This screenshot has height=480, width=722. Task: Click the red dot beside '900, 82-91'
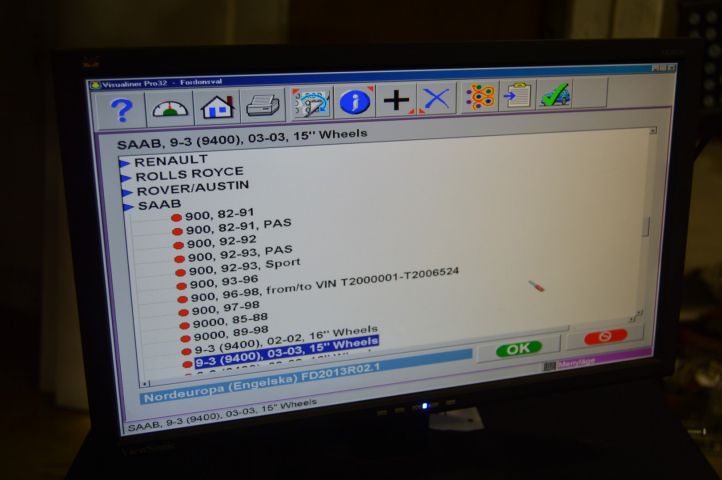[176, 218]
